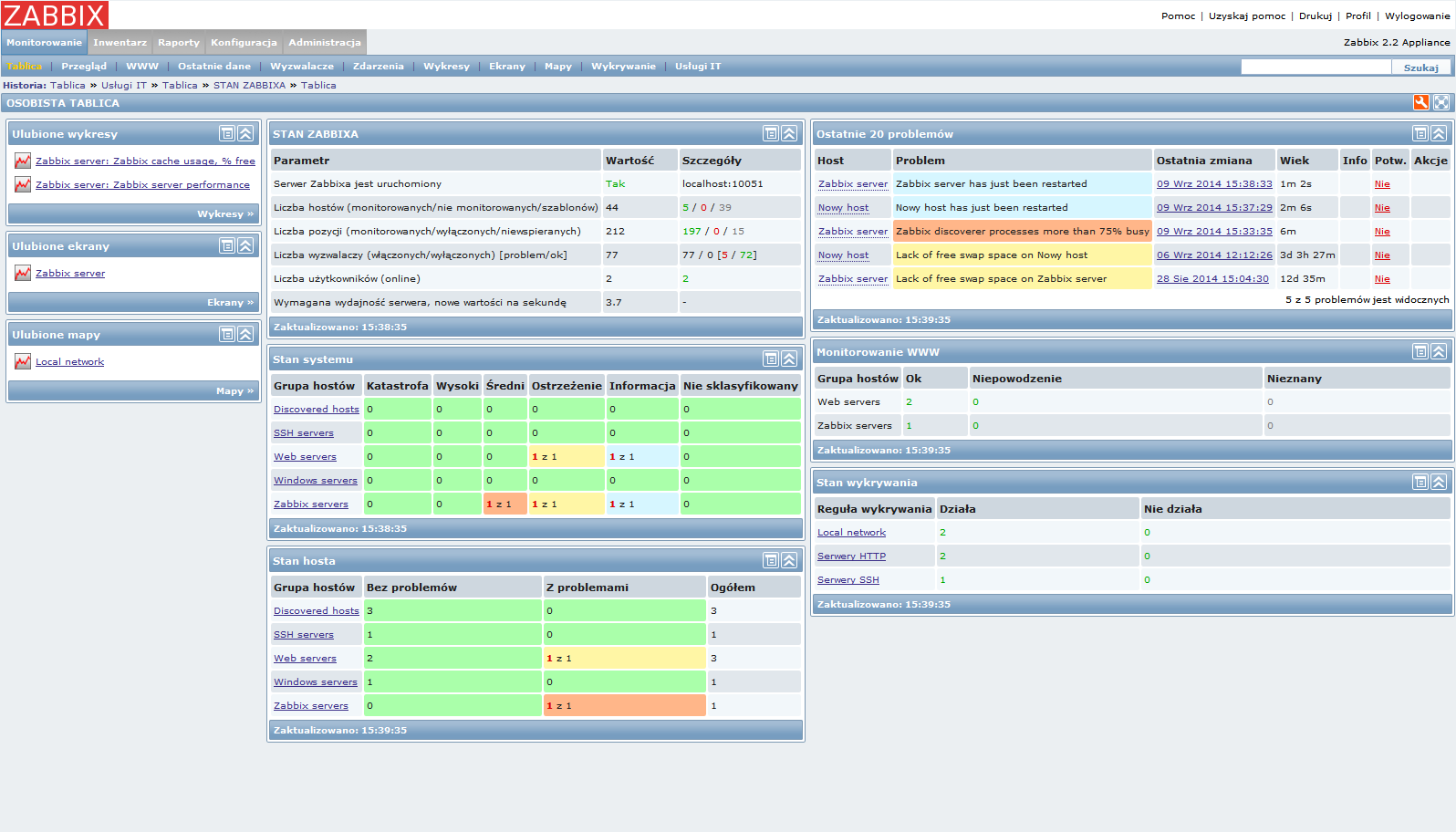
Task: Open the Konfiguracja main tab
Action: coord(244,42)
